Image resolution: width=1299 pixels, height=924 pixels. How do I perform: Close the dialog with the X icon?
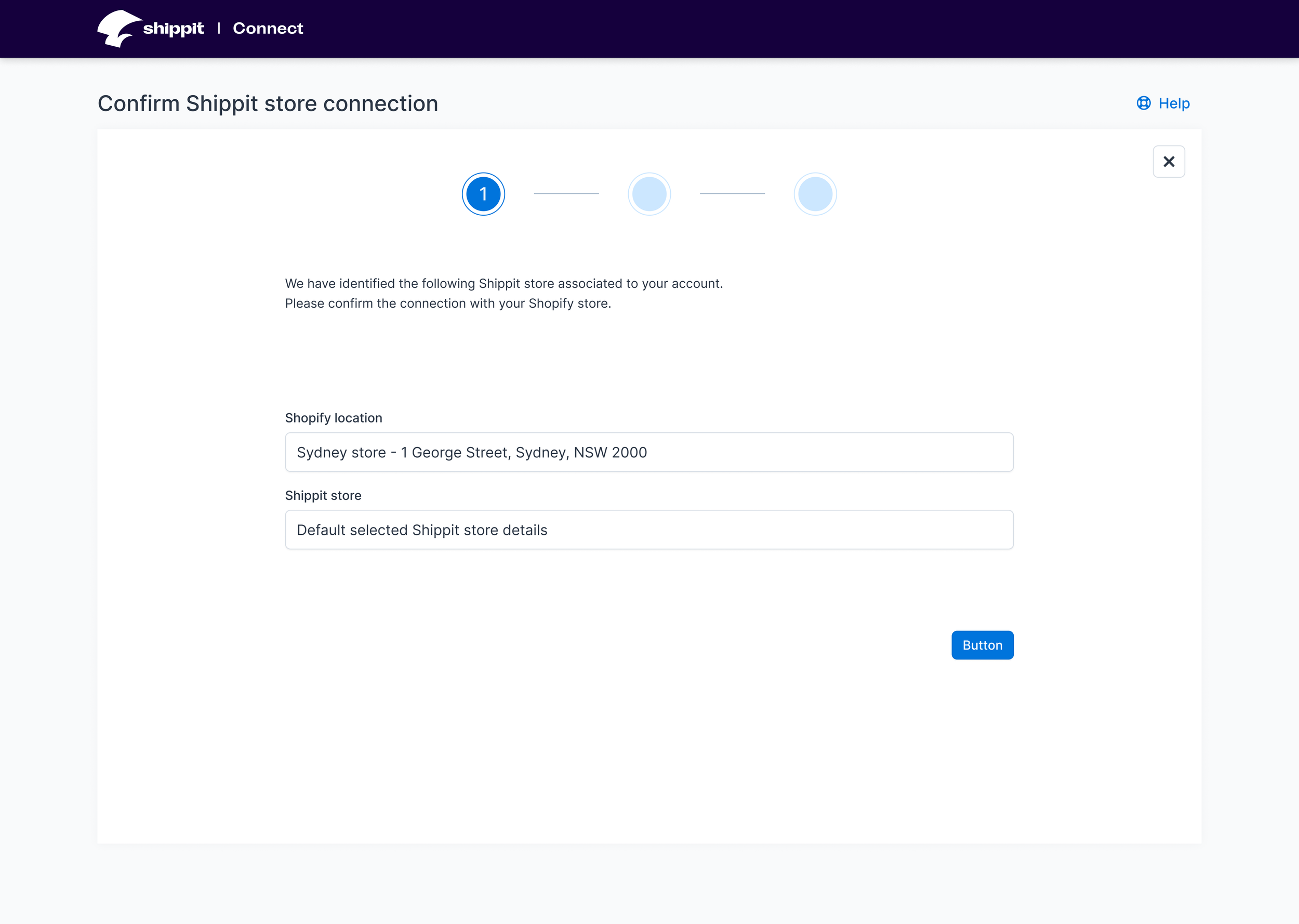pyautogui.click(x=1168, y=162)
